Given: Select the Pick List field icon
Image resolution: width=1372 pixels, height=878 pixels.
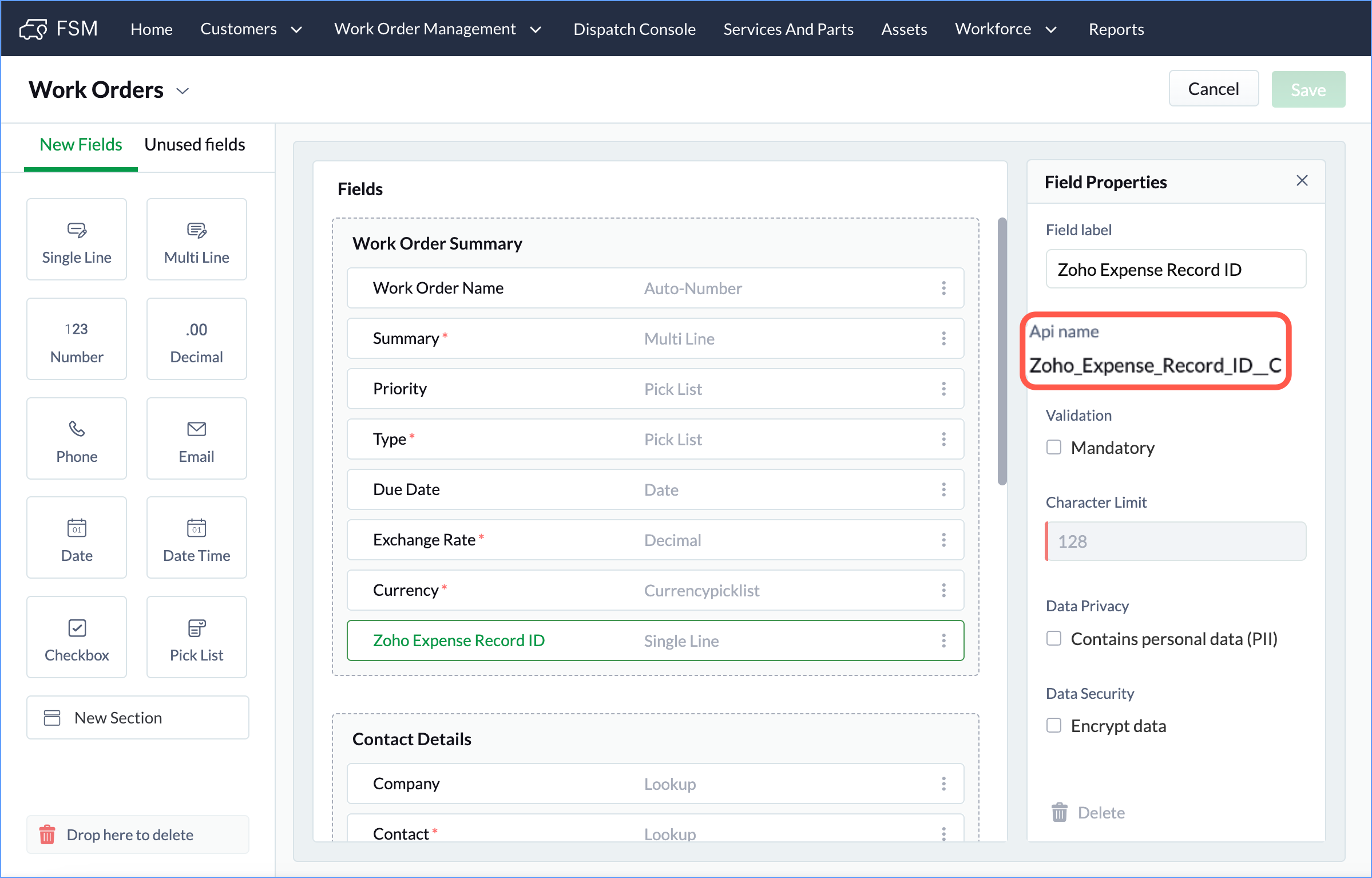Looking at the screenshot, I should click(196, 628).
